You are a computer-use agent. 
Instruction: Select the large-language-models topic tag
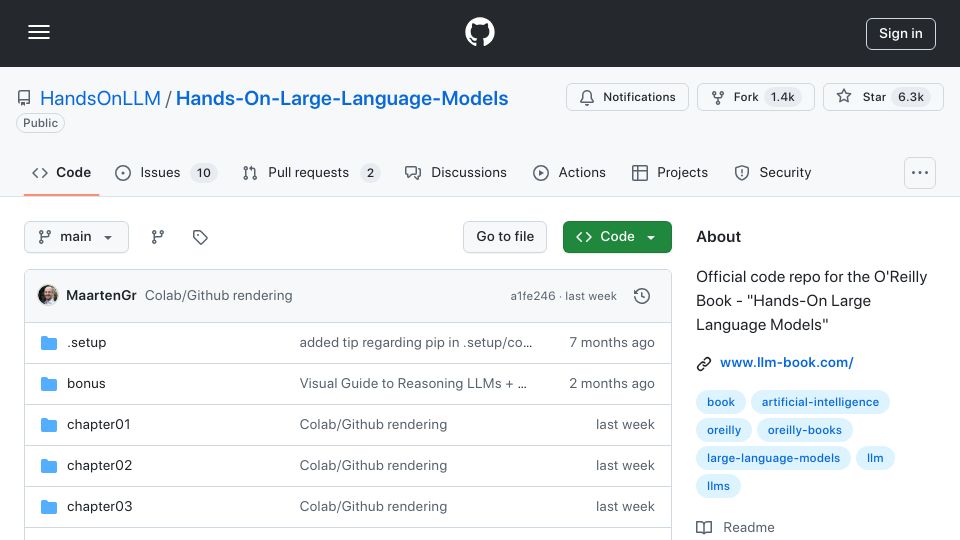pos(773,459)
